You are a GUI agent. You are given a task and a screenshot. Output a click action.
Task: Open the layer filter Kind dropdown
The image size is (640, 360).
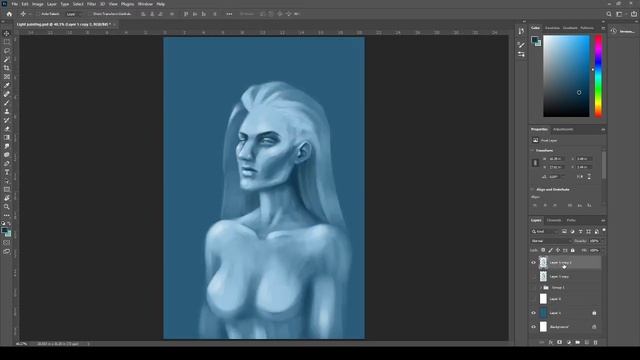pos(544,231)
